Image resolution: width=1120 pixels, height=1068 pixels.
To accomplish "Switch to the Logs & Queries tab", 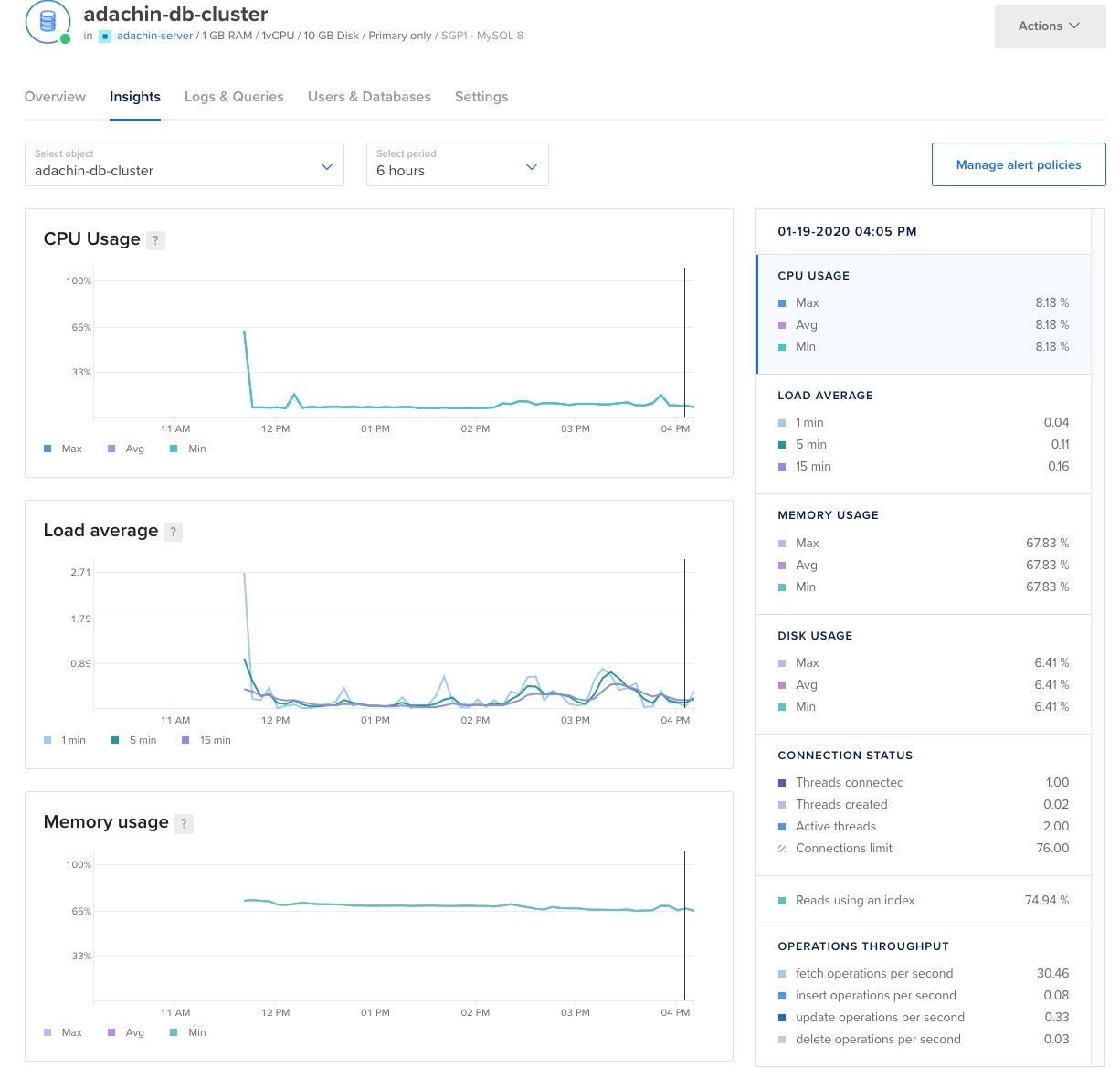I will [x=234, y=97].
